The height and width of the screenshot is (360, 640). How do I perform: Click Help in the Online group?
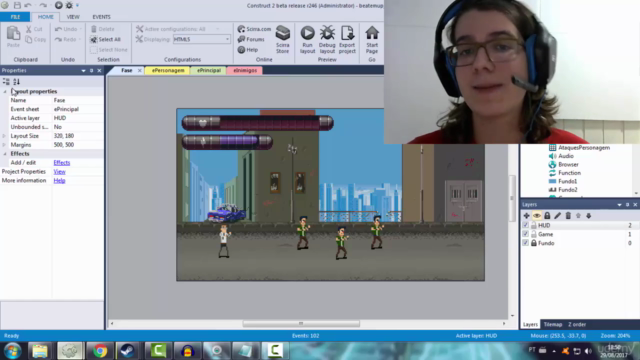248,49
